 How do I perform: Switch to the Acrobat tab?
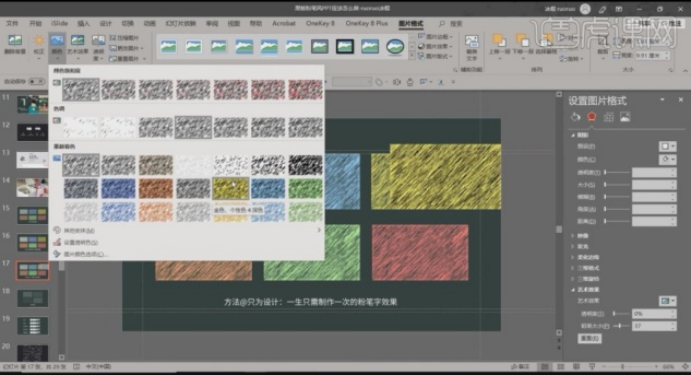point(284,23)
